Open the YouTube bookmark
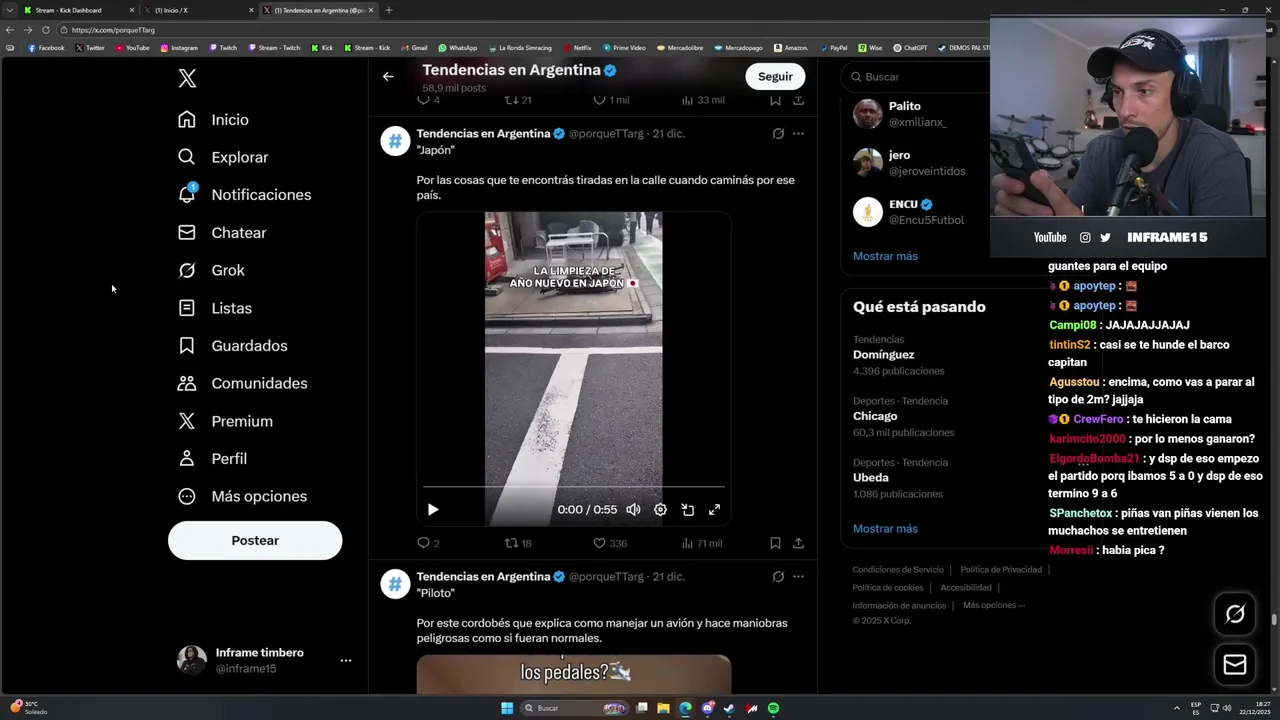Viewport: 1280px width, 720px height. (x=132, y=47)
